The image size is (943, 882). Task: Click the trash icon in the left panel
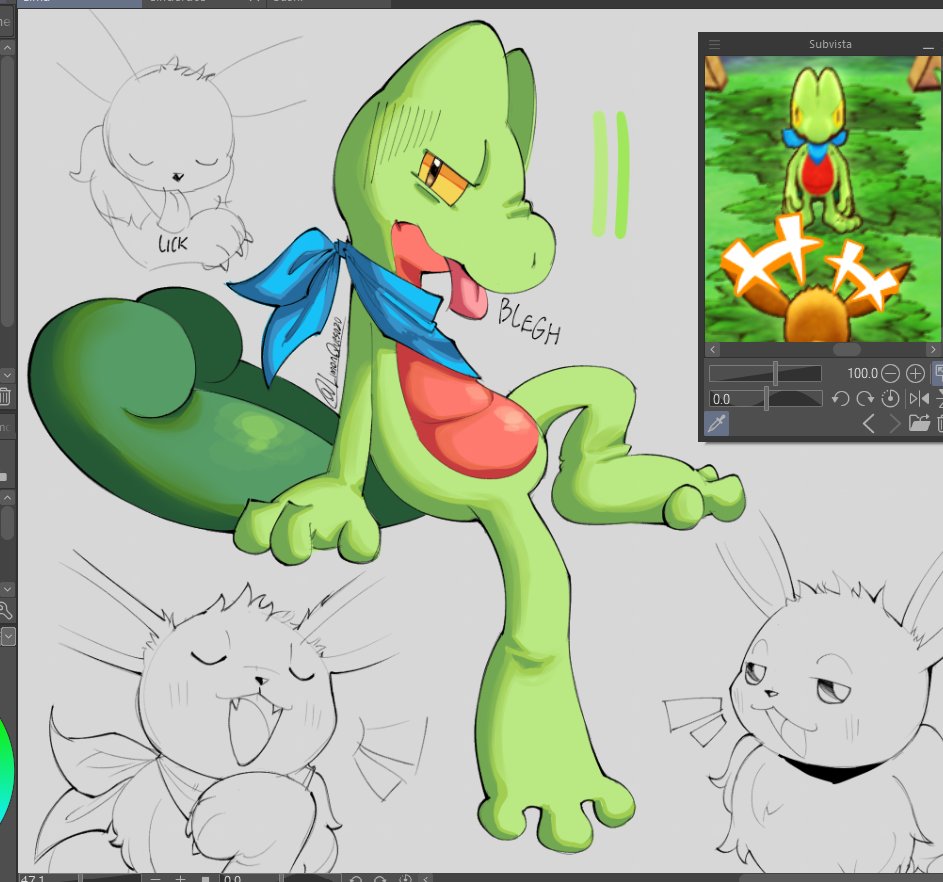(x=5, y=396)
